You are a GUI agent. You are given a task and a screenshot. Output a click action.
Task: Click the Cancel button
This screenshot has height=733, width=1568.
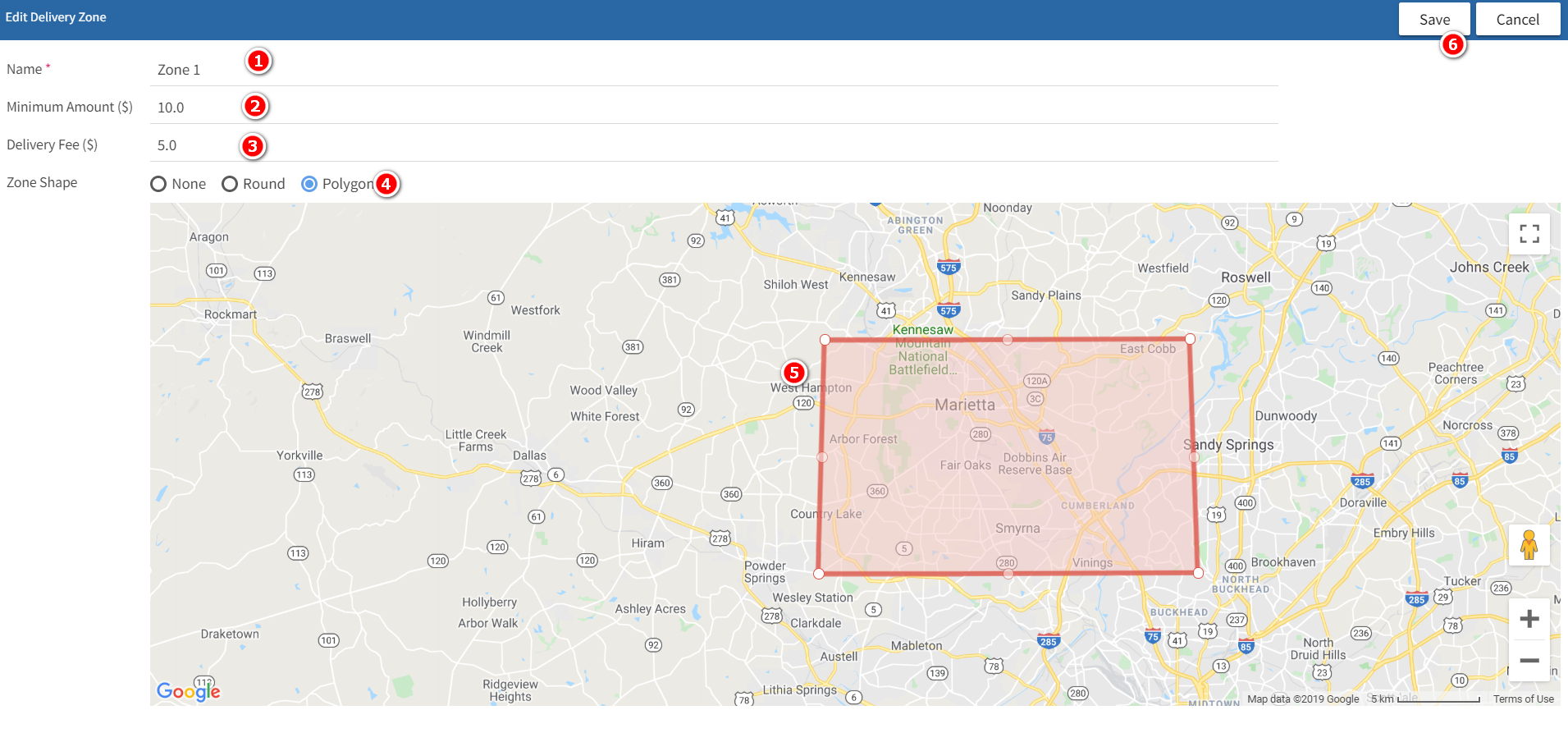click(x=1518, y=20)
